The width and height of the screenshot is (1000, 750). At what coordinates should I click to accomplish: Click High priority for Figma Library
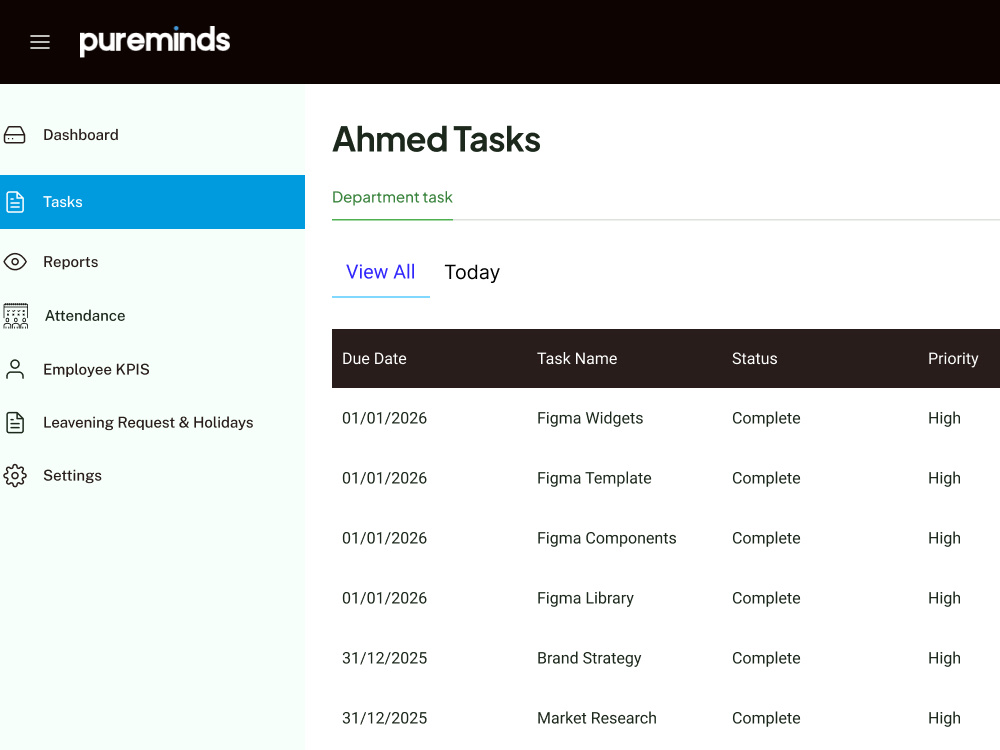pyautogui.click(x=944, y=598)
